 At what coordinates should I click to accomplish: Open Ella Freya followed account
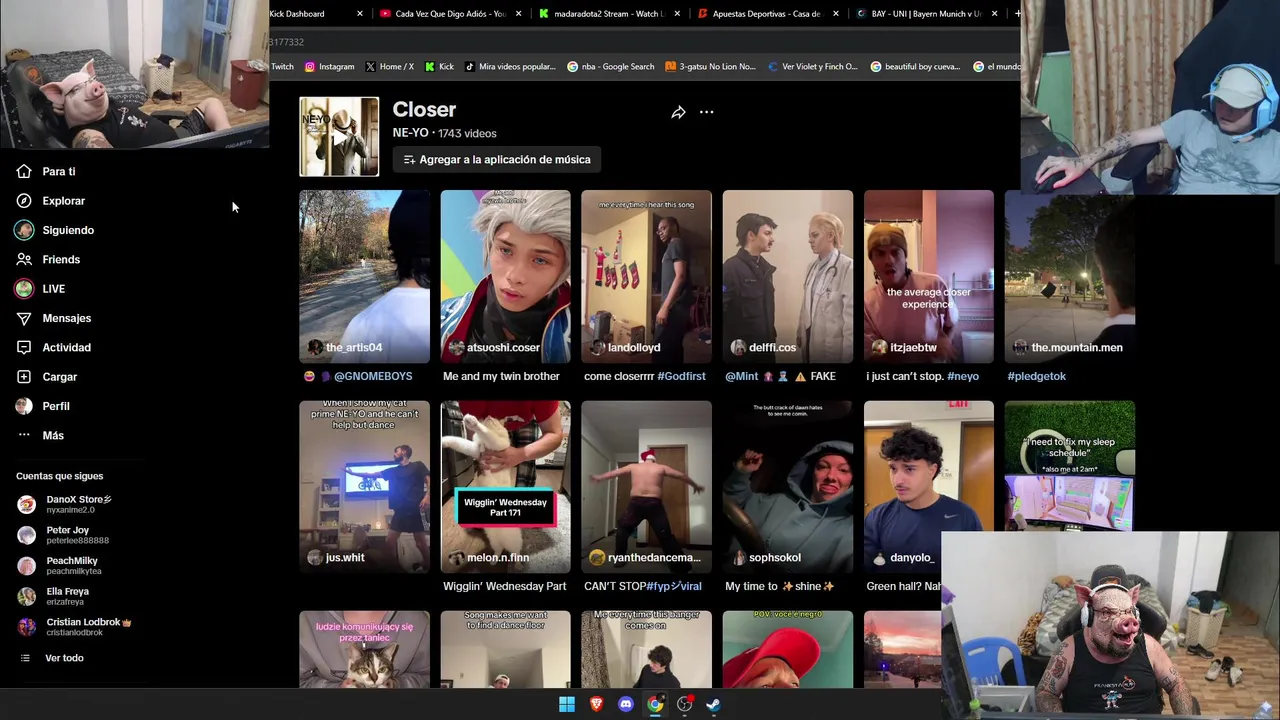pyautogui.click(x=55, y=596)
